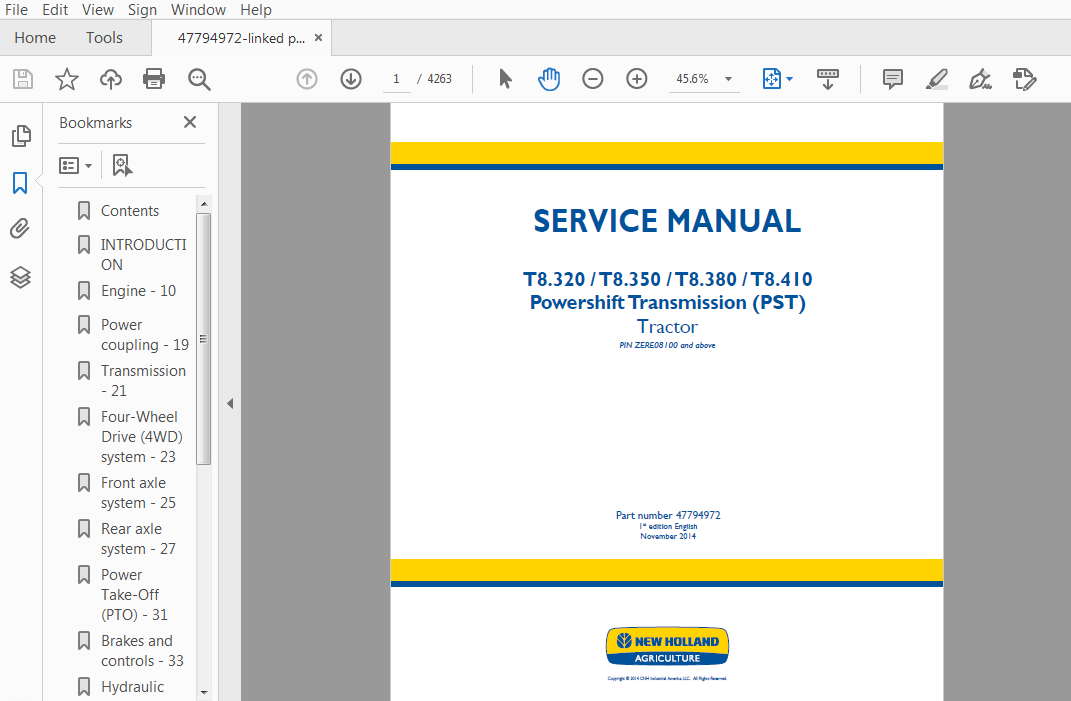Collapse the navigation pane arrow
1071x701 pixels.
tap(230, 404)
